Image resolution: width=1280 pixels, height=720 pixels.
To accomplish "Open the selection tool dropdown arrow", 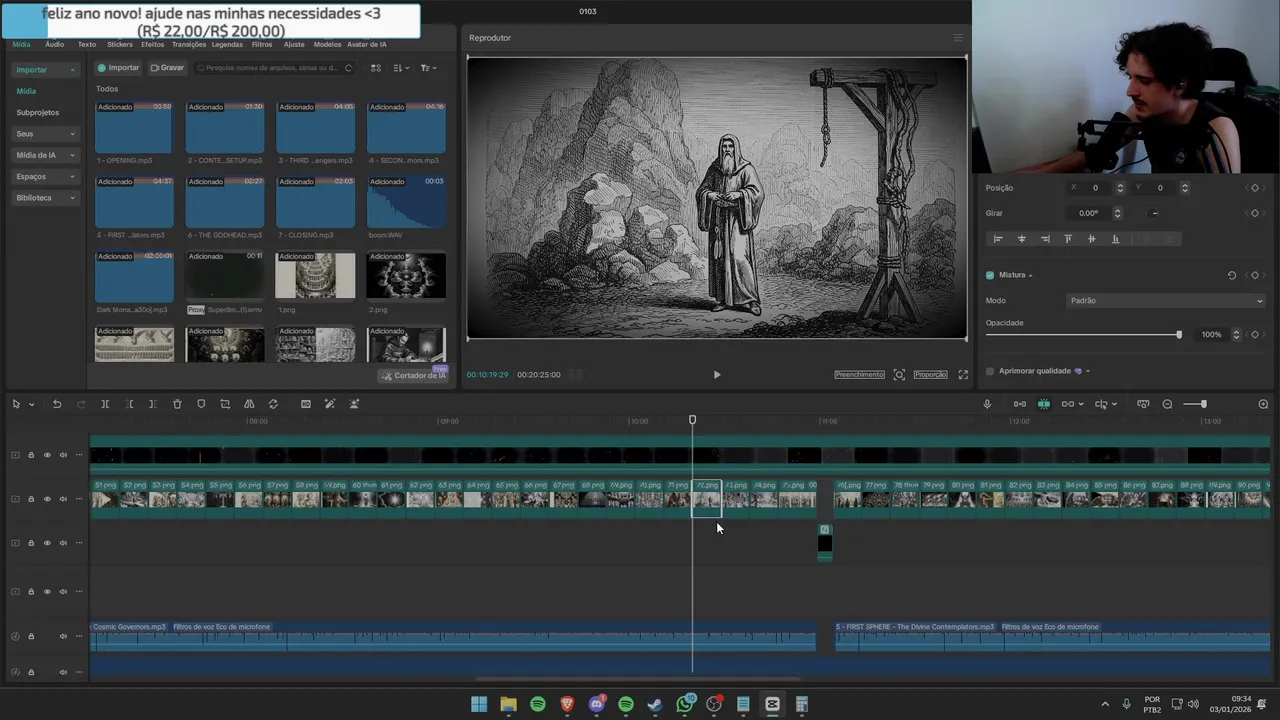I will click(x=32, y=404).
